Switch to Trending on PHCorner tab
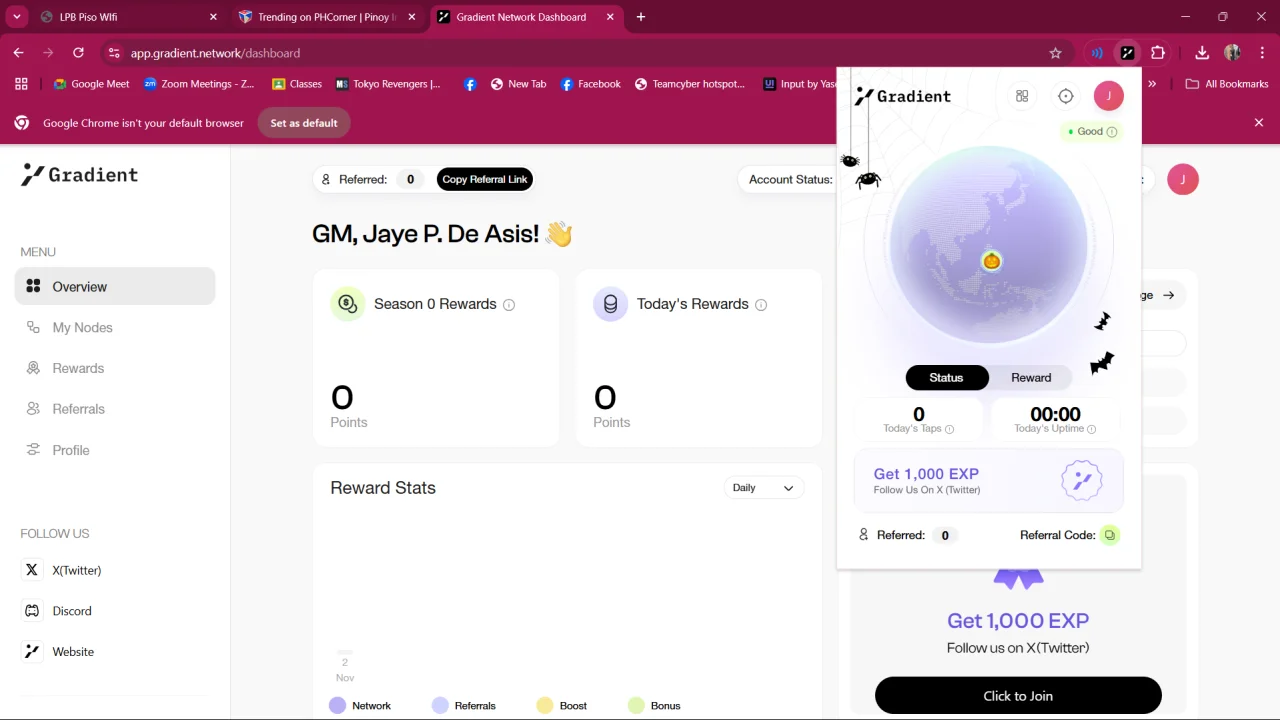 point(328,17)
